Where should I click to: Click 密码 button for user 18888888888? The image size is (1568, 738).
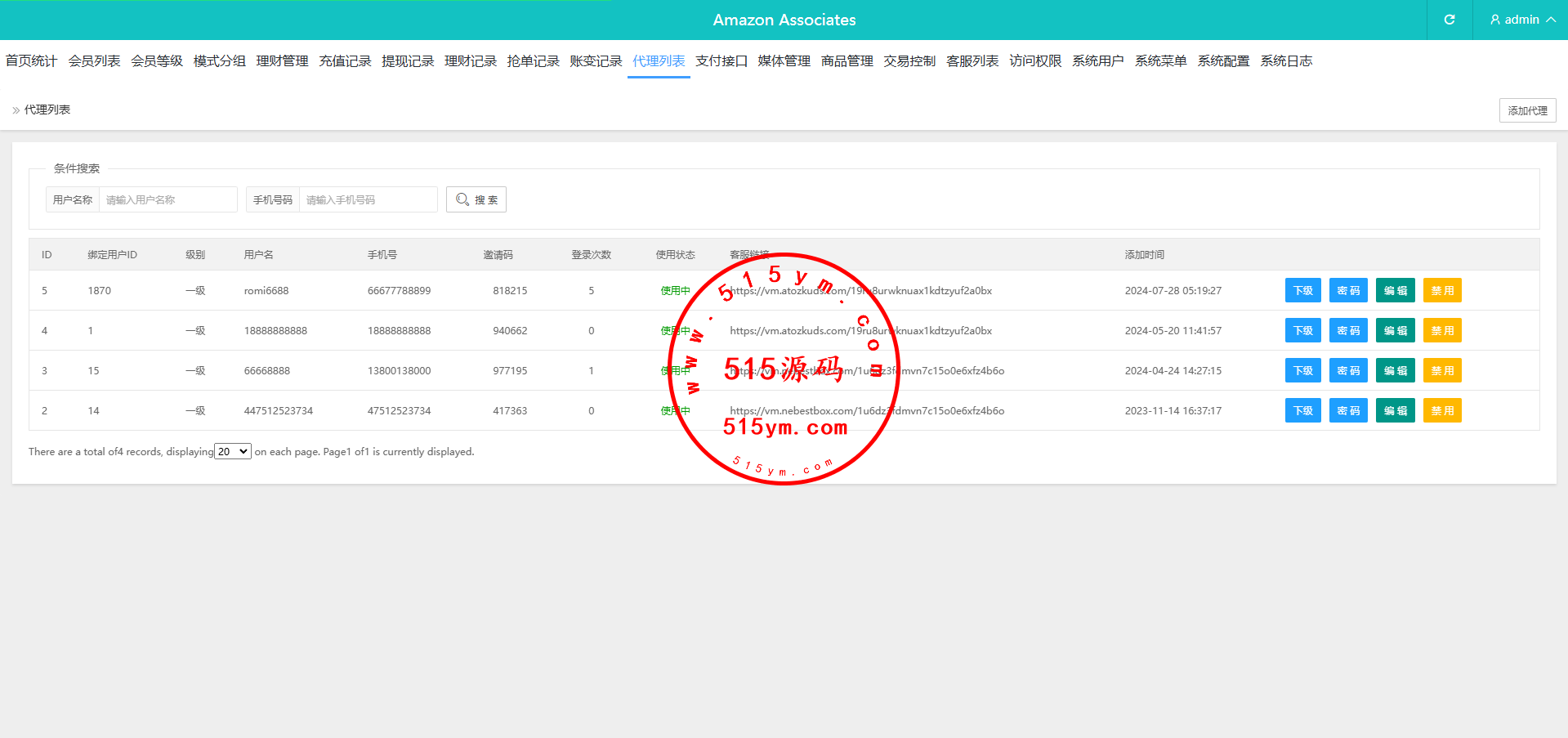coord(1348,331)
